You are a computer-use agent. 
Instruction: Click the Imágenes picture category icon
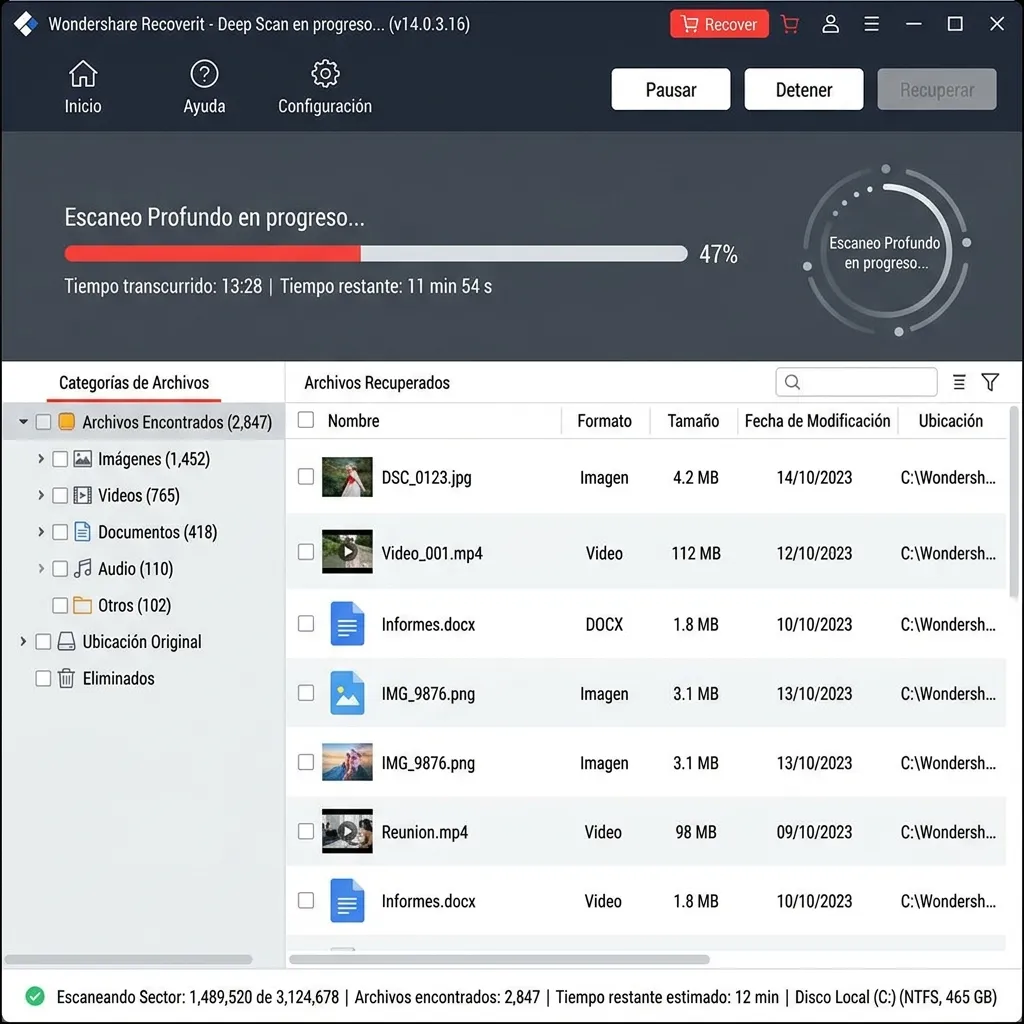tap(82, 458)
